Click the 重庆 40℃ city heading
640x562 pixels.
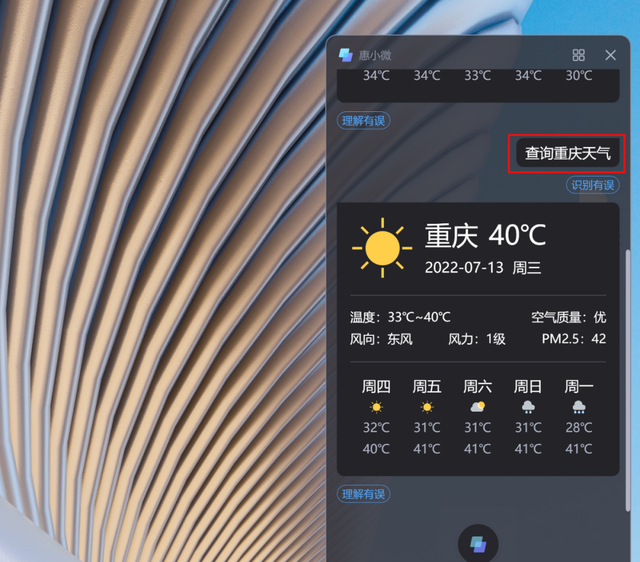(x=485, y=235)
